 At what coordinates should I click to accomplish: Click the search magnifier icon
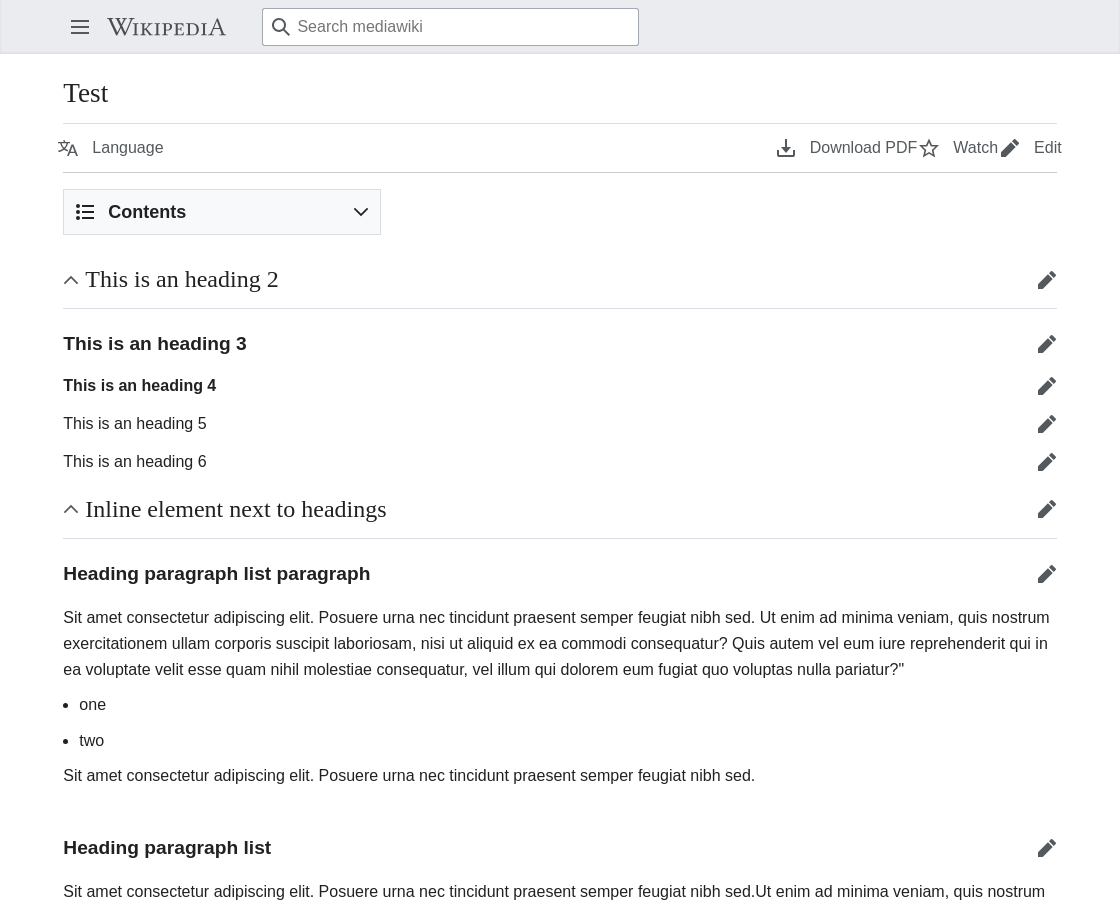pos(281,27)
